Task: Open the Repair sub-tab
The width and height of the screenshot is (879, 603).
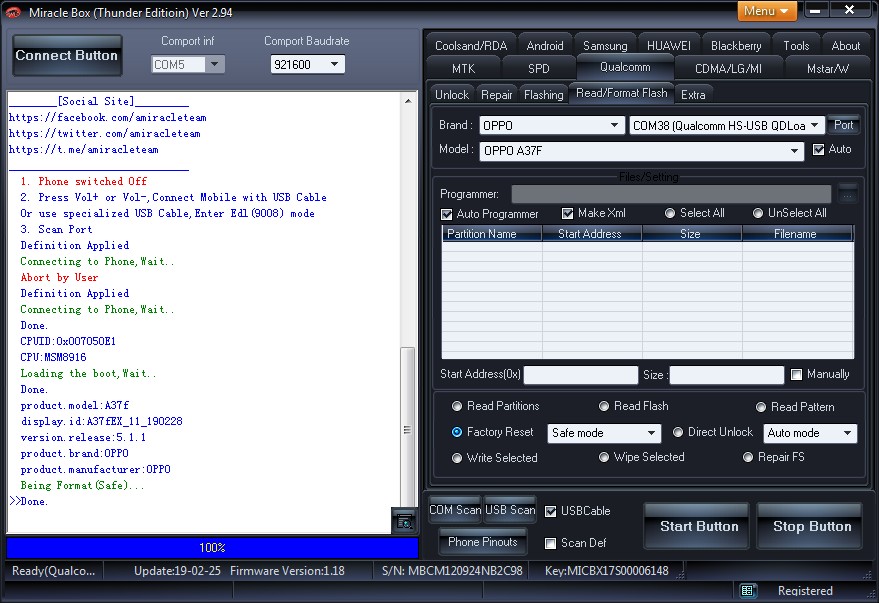Action: 497,95
